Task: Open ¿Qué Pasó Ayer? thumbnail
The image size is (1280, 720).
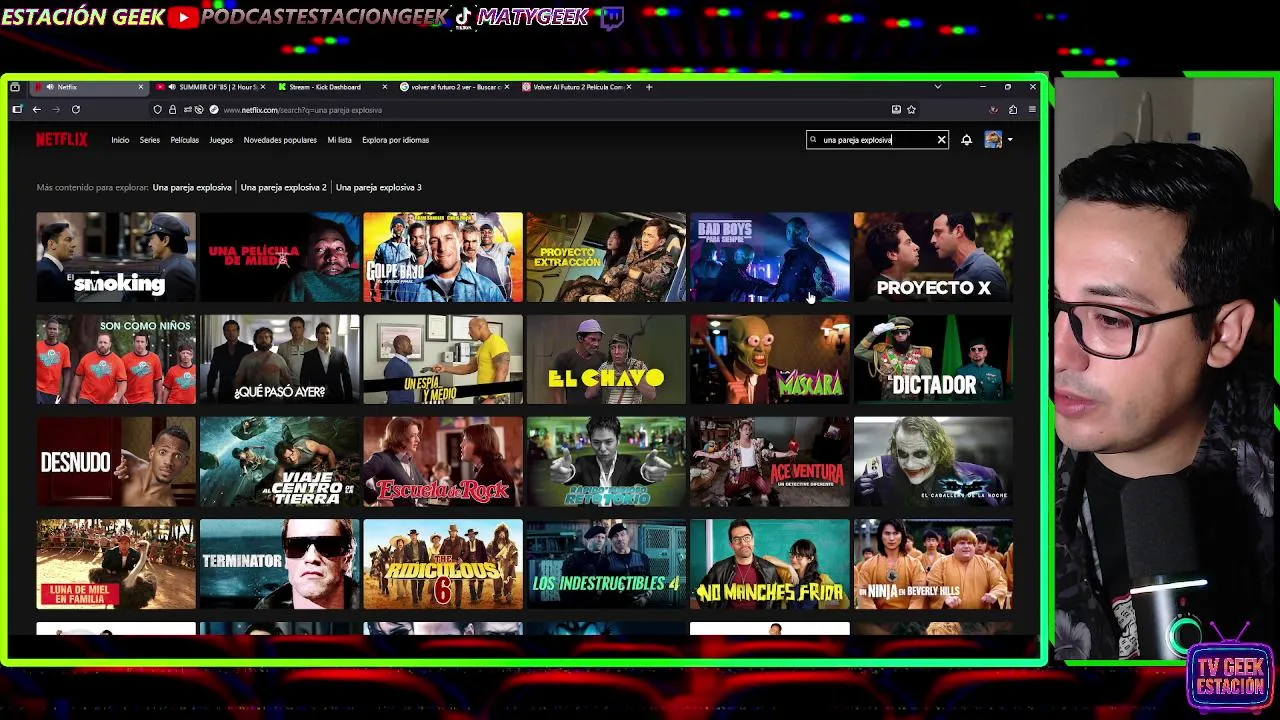Action: click(x=279, y=360)
